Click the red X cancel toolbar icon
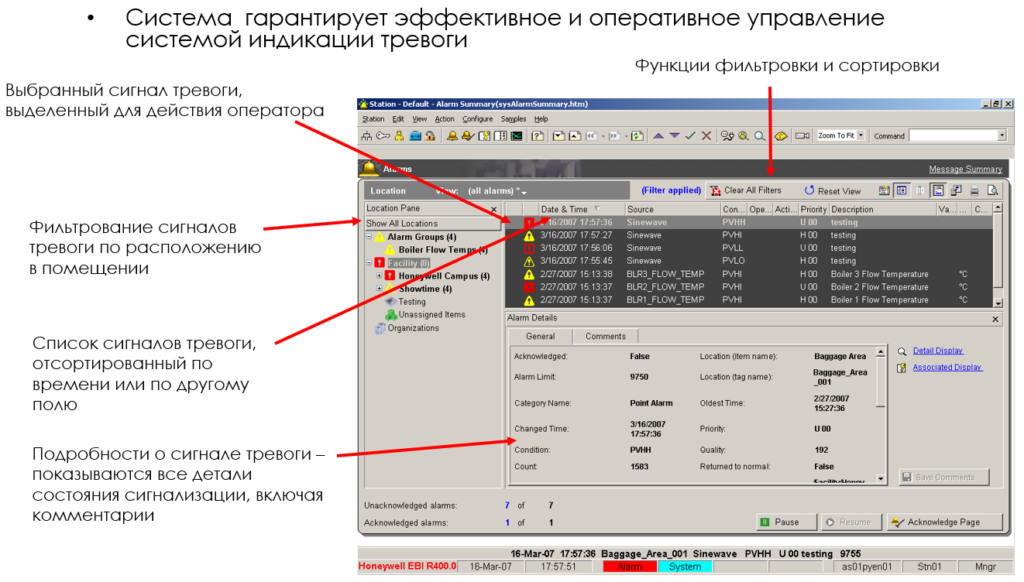Viewport: 1024px width, 582px height. [706, 135]
